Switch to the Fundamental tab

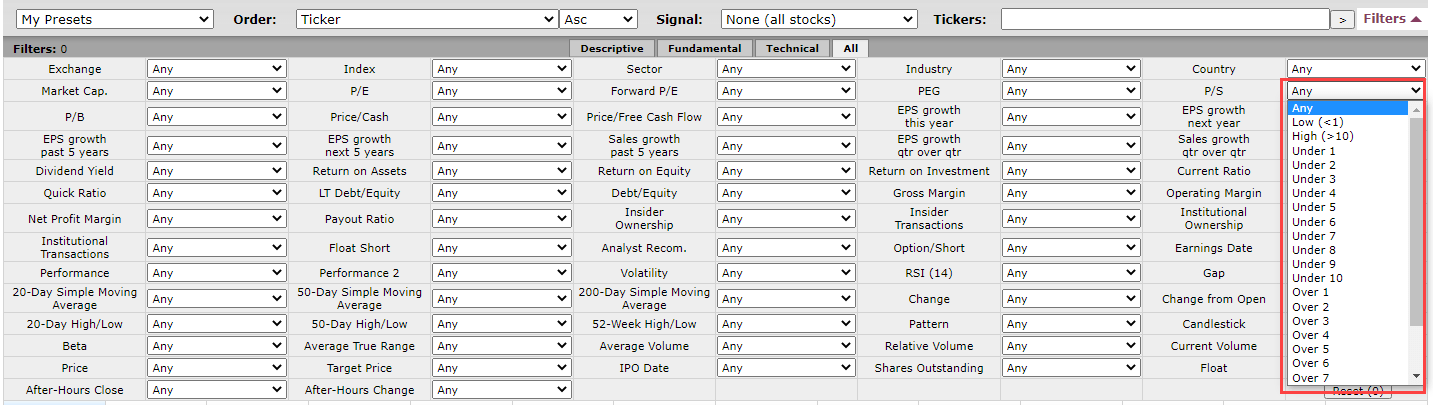pos(704,48)
